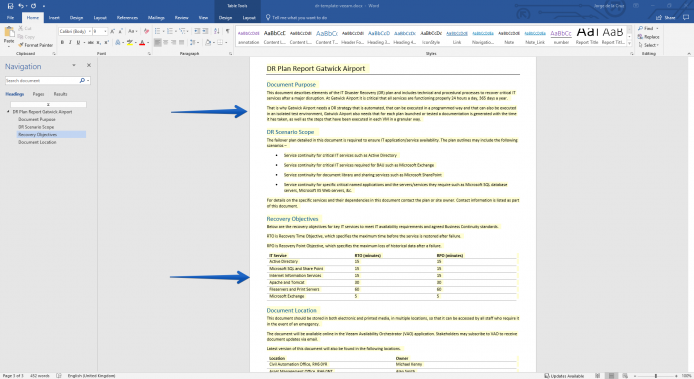
Task: Click the Share button
Action: pos(666,18)
